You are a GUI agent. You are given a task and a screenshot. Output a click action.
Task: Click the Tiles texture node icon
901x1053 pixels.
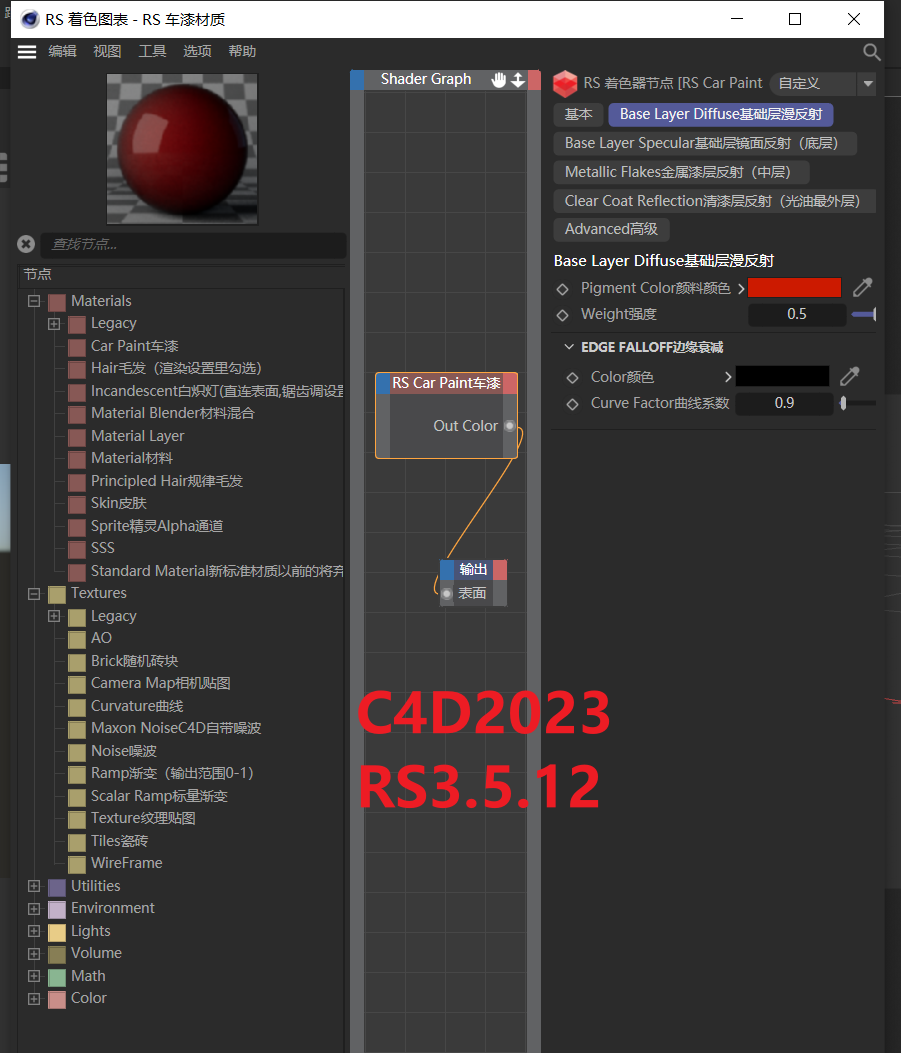click(77, 842)
